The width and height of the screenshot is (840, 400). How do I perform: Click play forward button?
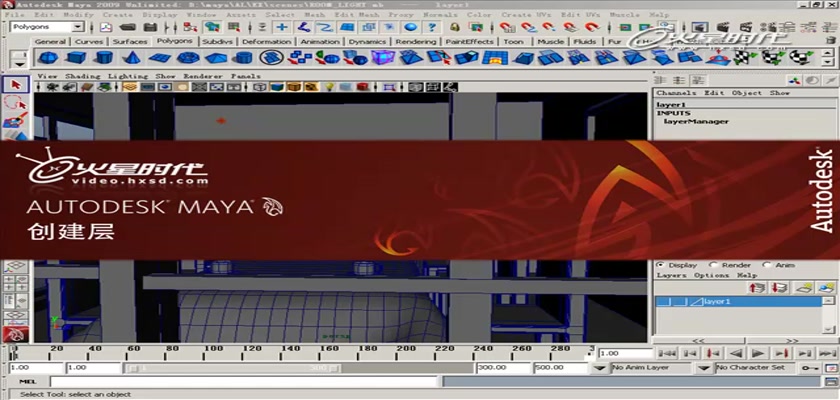coord(758,353)
